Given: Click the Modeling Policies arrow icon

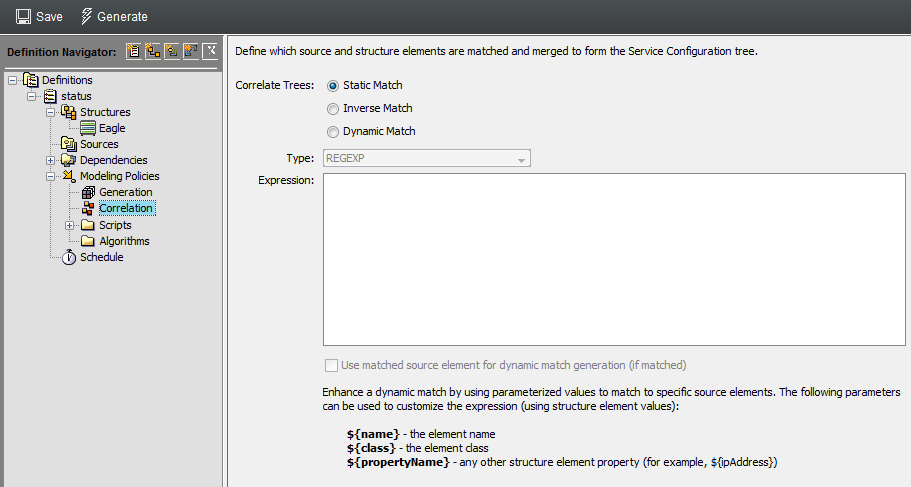Looking at the screenshot, I should (x=69, y=176).
